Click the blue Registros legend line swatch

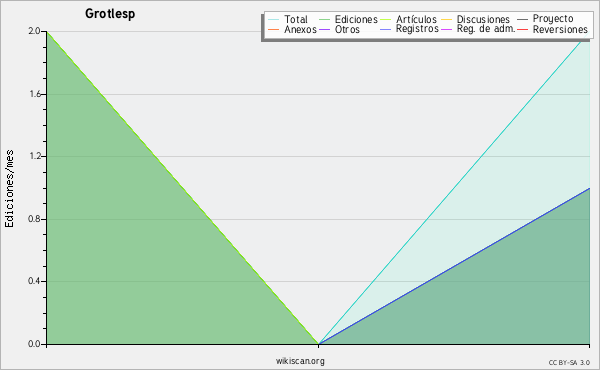pyautogui.click(x=385, y=29)
